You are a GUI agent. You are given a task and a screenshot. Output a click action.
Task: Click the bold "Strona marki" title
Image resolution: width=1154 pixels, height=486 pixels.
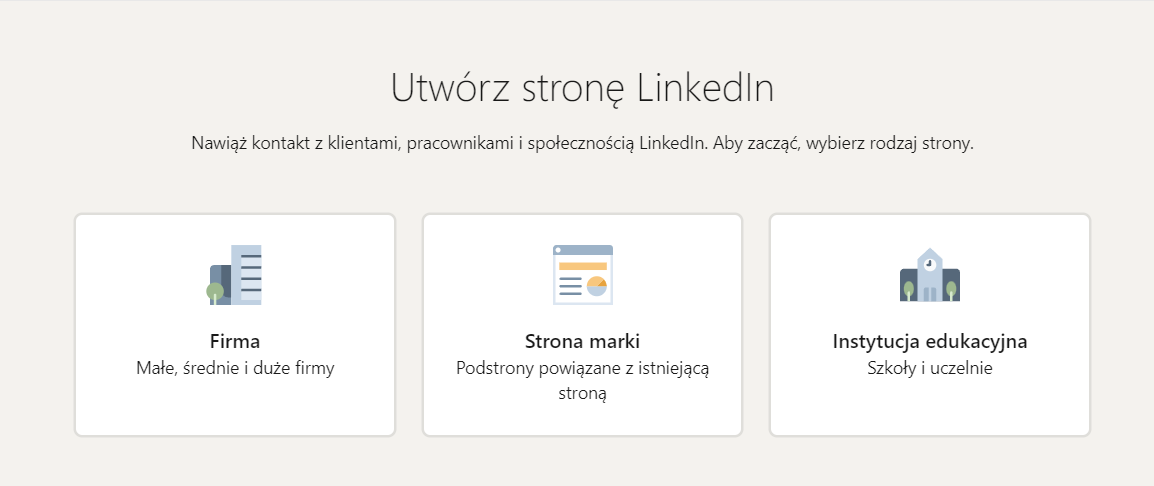click(x=582, y=342)
